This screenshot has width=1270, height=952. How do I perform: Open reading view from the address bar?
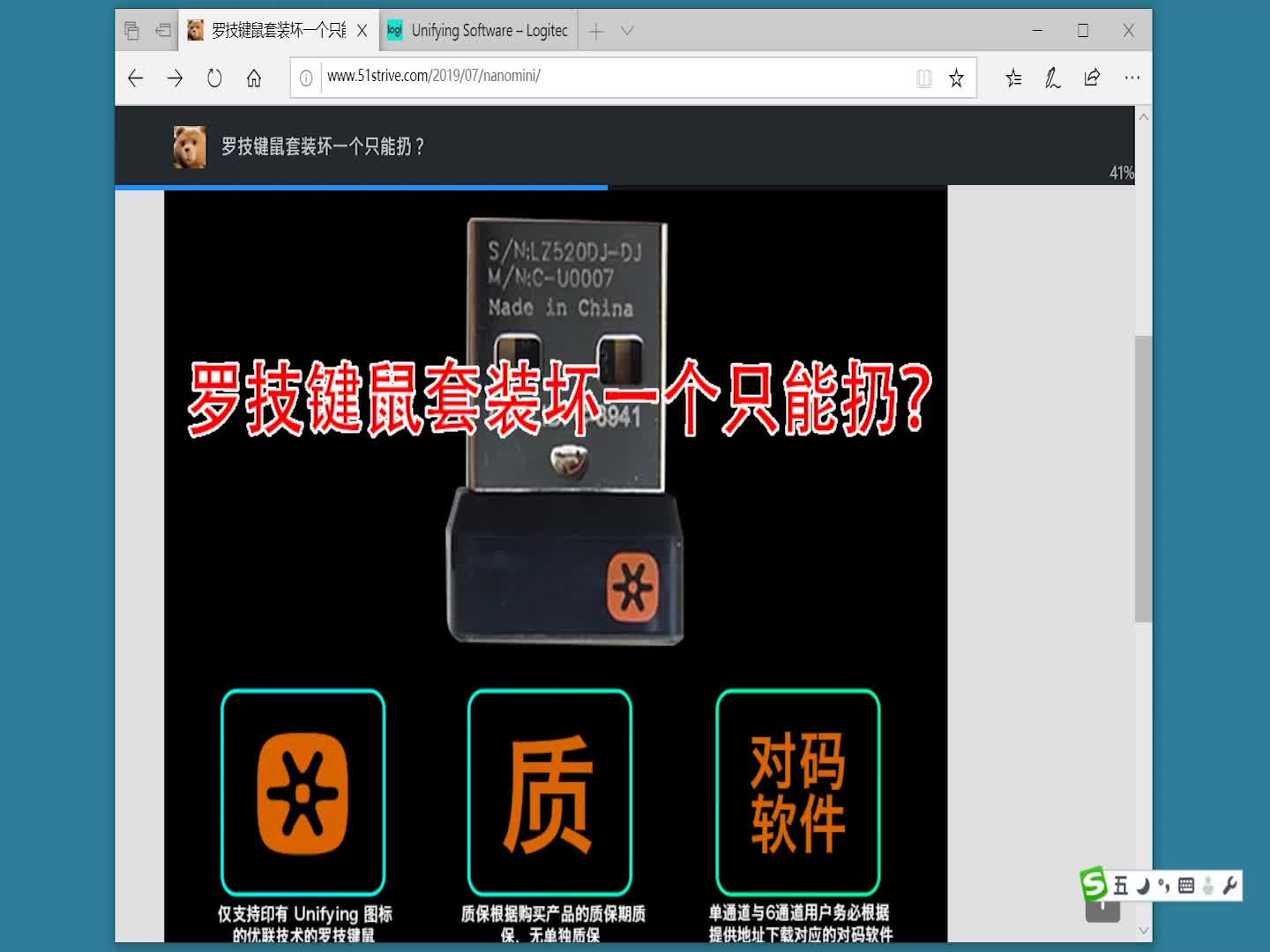pyautogui.click(x=923, y=78)
